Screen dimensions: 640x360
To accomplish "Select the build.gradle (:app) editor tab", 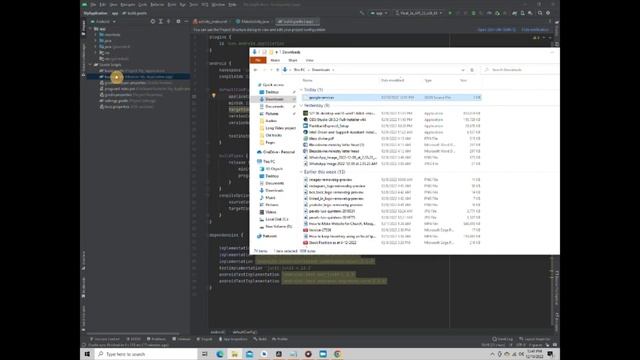I will click(297, 21).
